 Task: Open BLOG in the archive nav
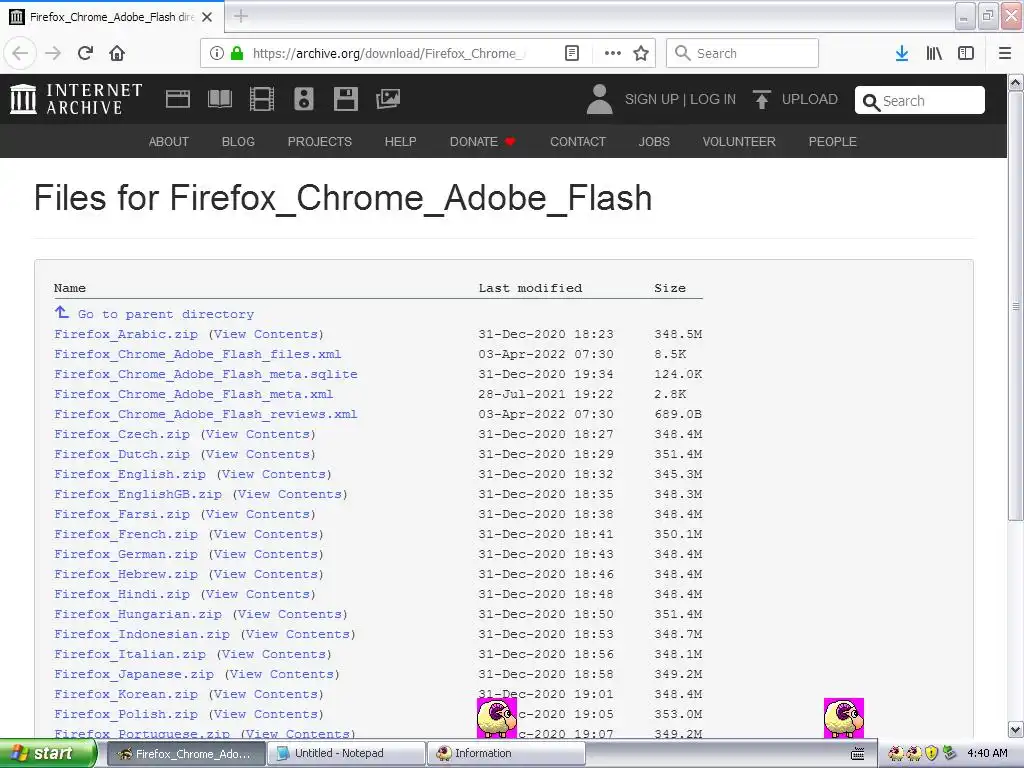pos(238,142)
